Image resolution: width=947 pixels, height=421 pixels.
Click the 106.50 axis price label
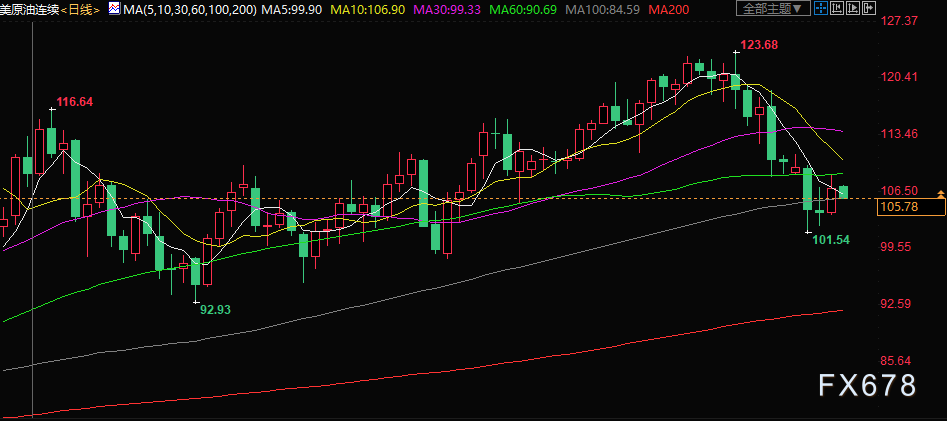900,190
